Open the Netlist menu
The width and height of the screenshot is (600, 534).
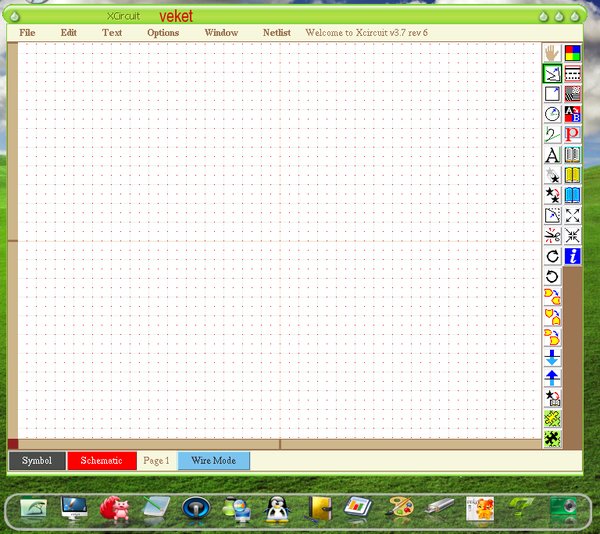click(277, 33)
